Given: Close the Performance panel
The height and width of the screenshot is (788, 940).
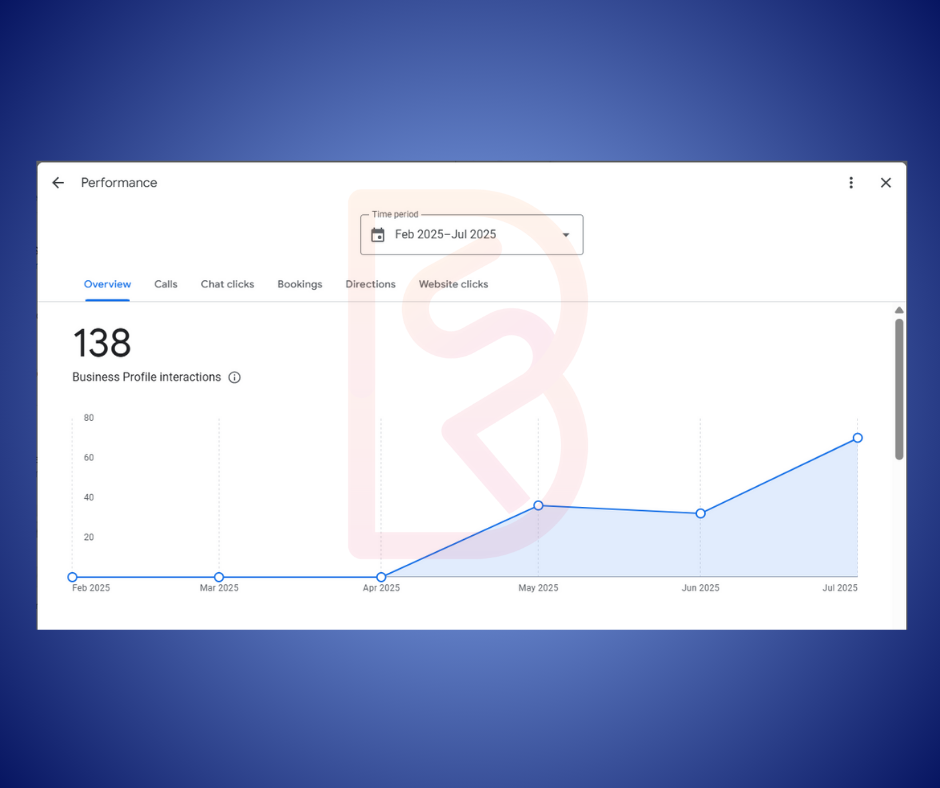Looking at the screenshot, I should pos(885,183).
